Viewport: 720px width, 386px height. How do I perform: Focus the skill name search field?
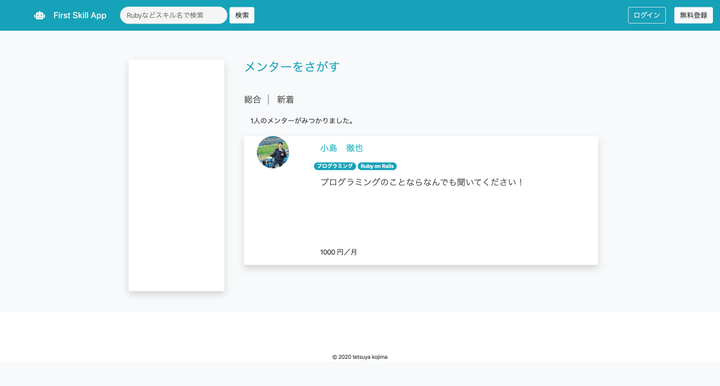(174, 15)
